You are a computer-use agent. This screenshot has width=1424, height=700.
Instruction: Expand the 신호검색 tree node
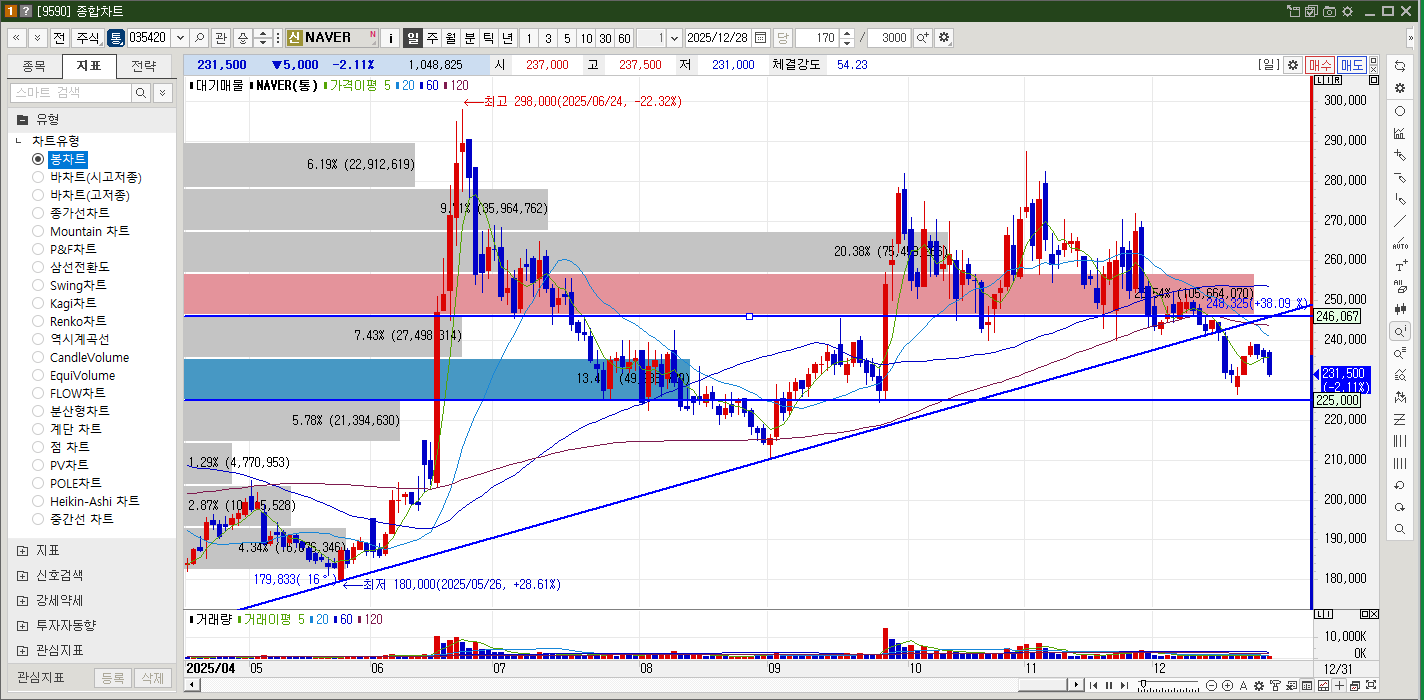coord(23,576)
